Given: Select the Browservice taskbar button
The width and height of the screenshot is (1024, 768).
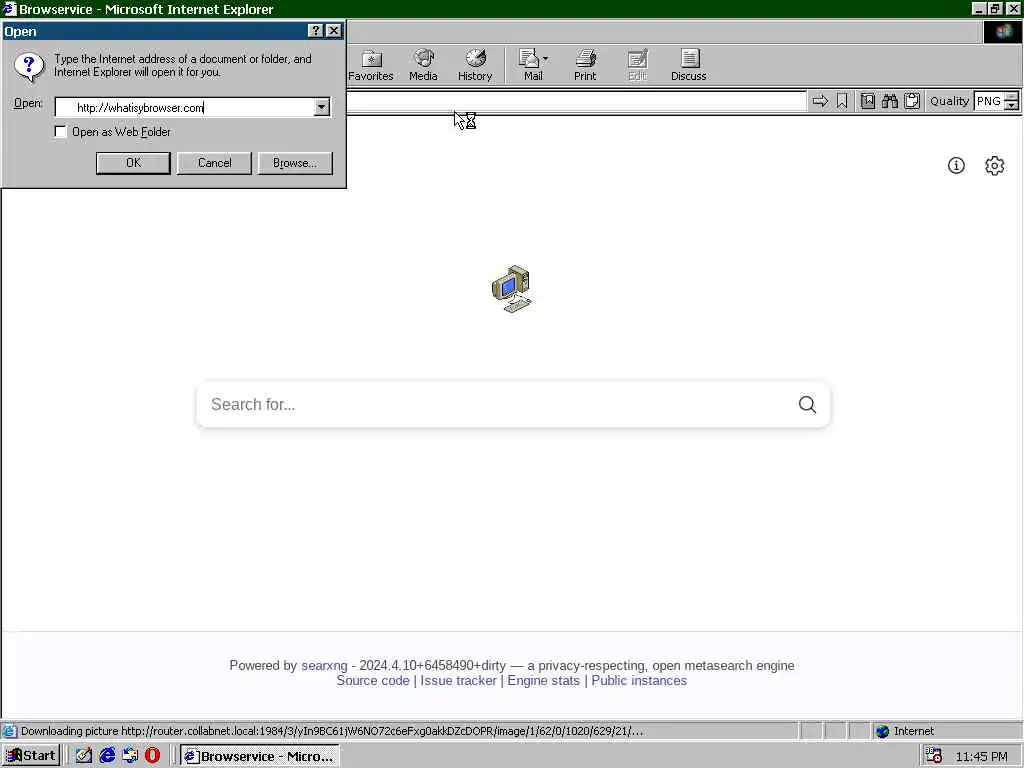Looking at the screenshot, I should point(259,756).
